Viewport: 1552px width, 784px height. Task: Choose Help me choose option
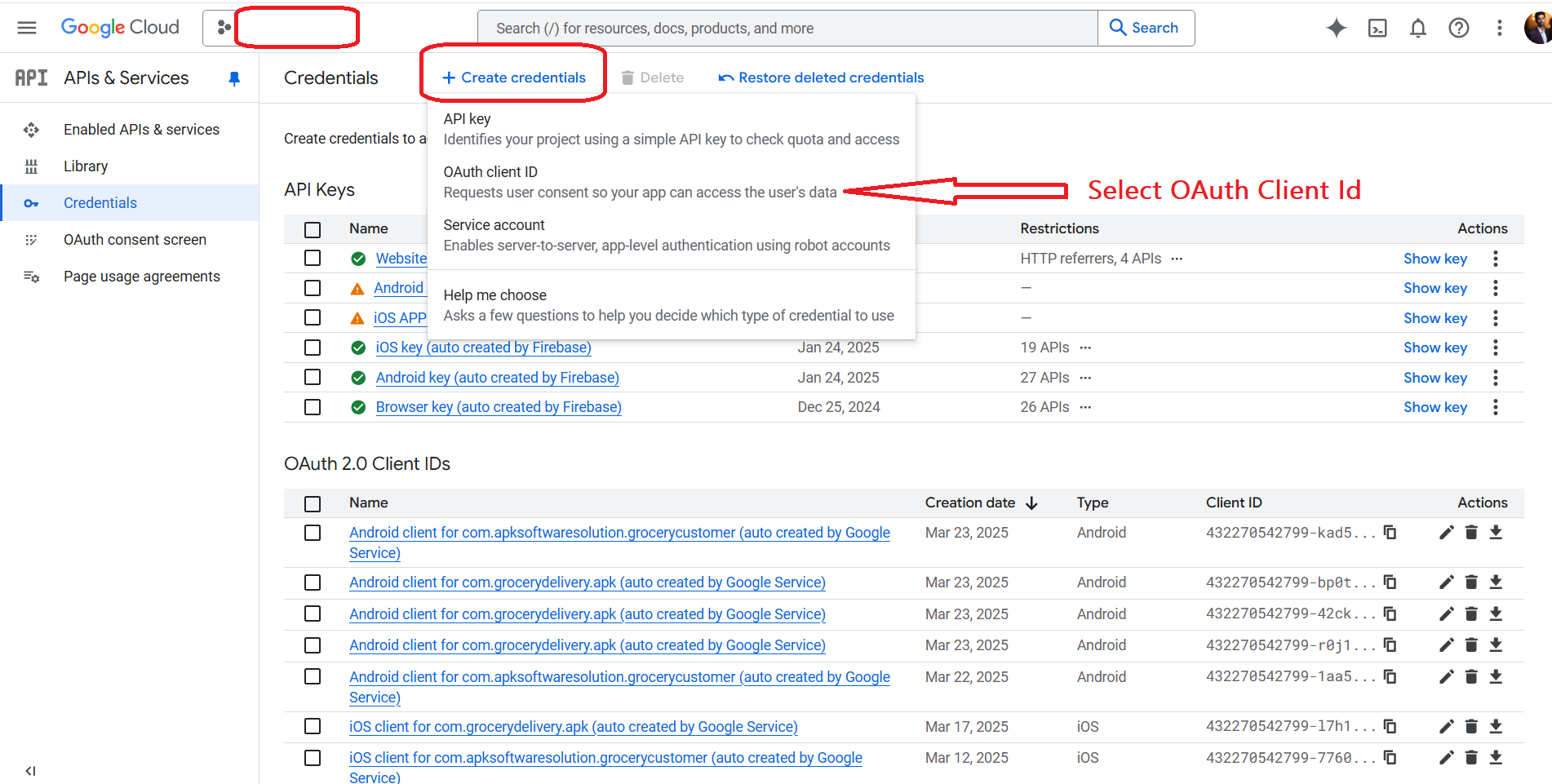671,305
